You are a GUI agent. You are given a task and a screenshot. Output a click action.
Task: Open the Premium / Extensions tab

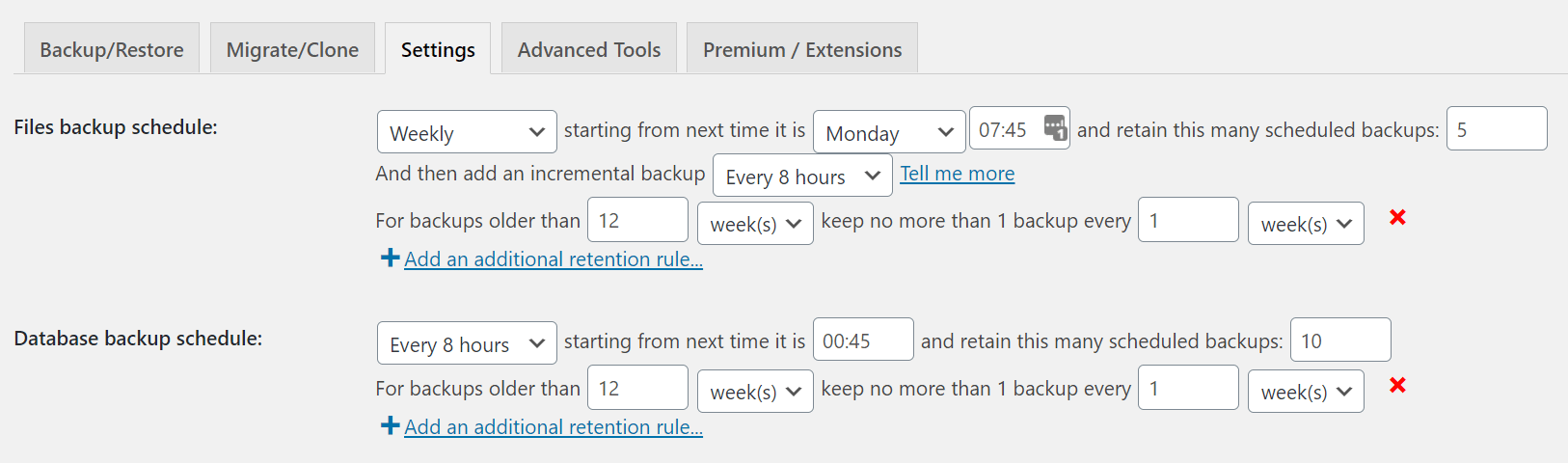[802, 49]
